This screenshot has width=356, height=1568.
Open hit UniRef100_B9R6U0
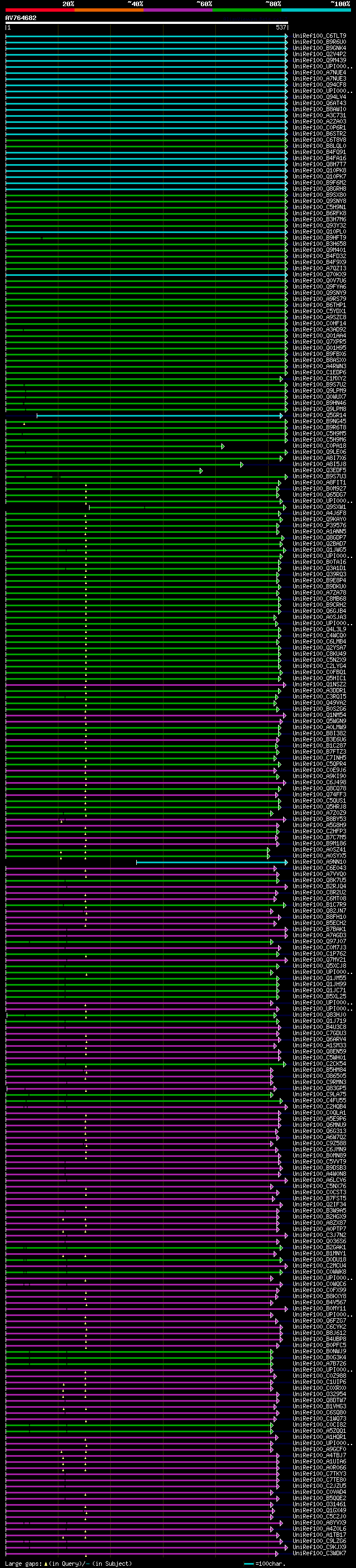319,42
